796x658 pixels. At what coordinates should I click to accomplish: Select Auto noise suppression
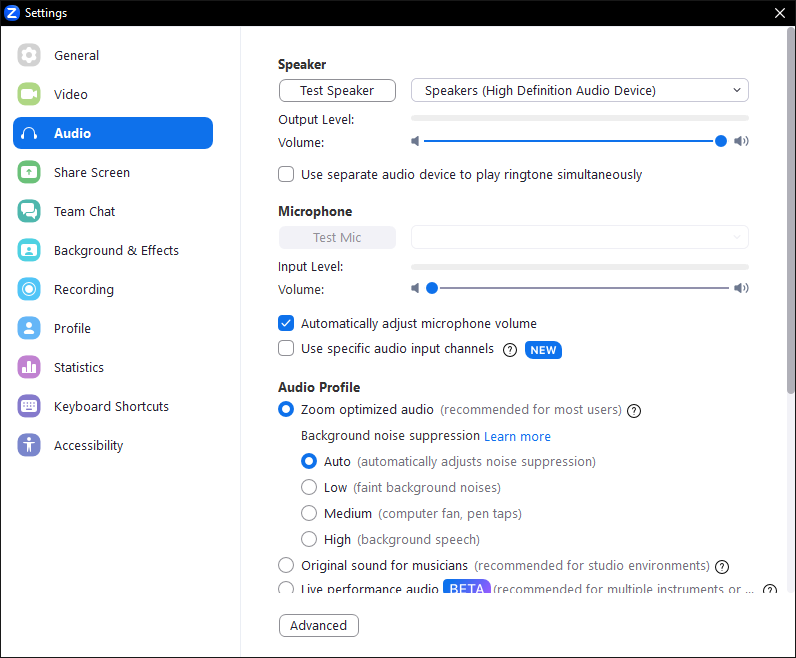pos(309,461)
